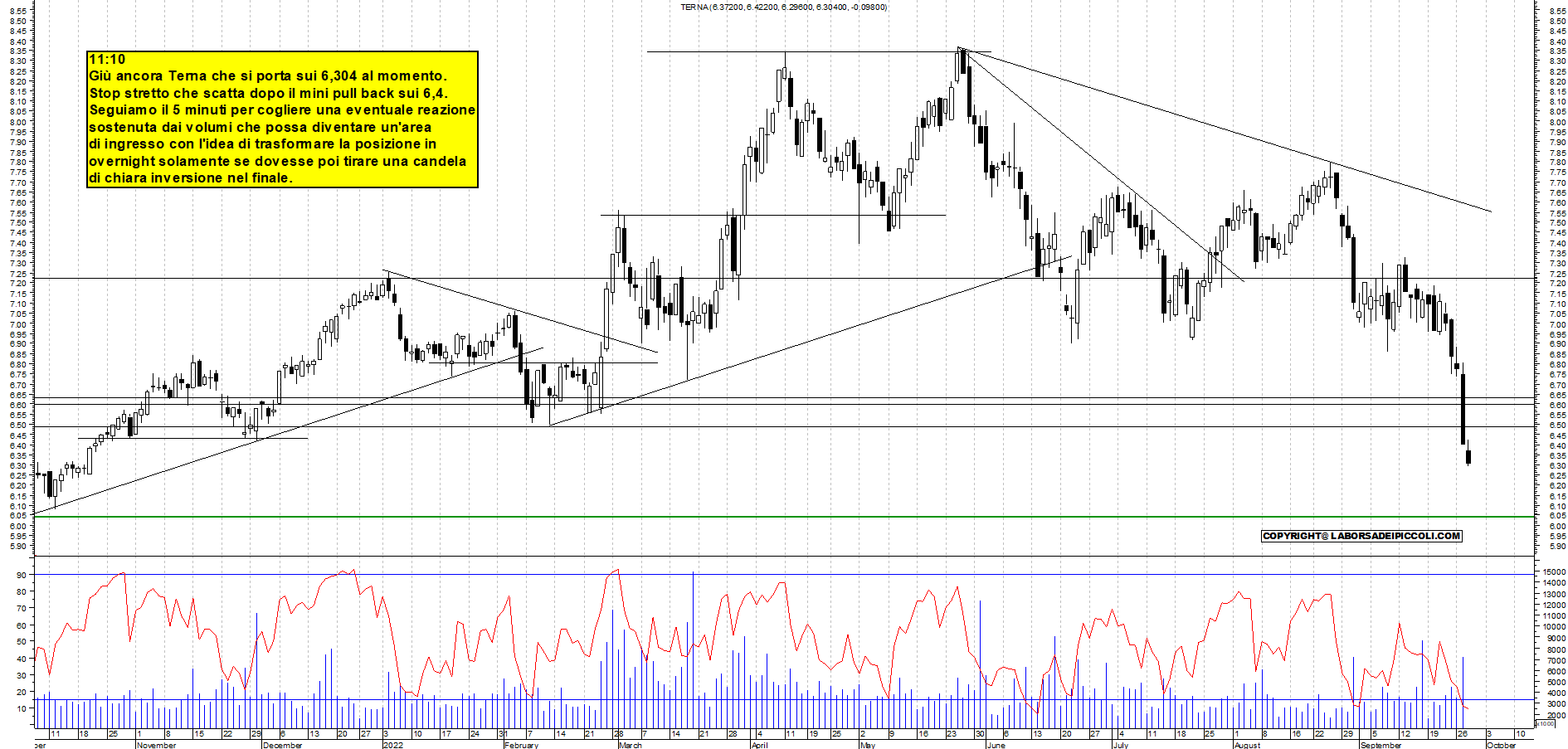Click the 10000 volume scale value
1568x749 pixels.
(1554, 627)
